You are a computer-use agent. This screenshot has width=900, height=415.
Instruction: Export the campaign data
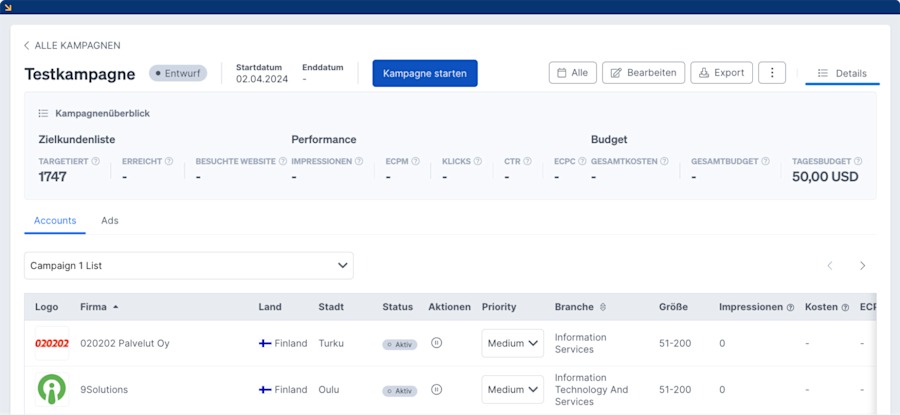coord(721,73)
